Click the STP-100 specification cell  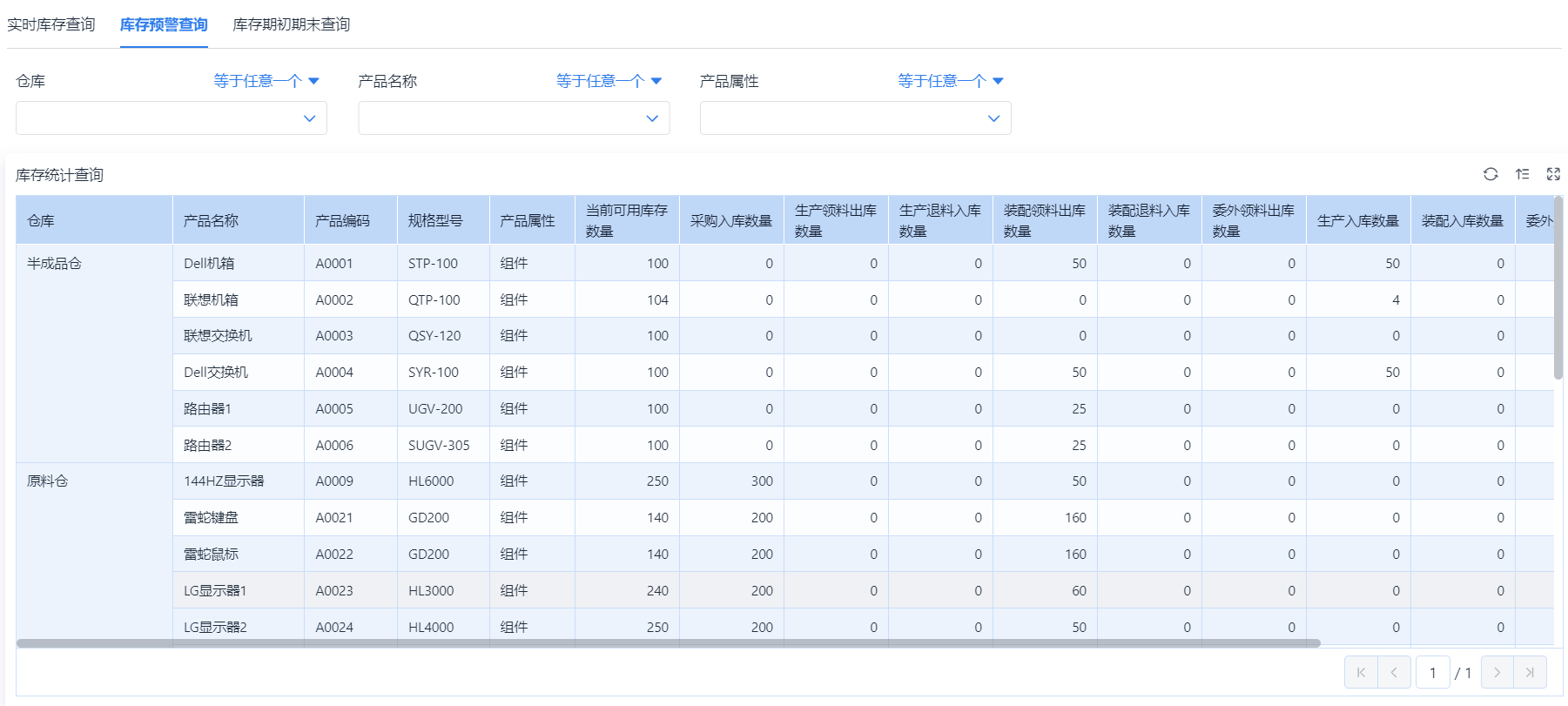click(x=443, y=263)
